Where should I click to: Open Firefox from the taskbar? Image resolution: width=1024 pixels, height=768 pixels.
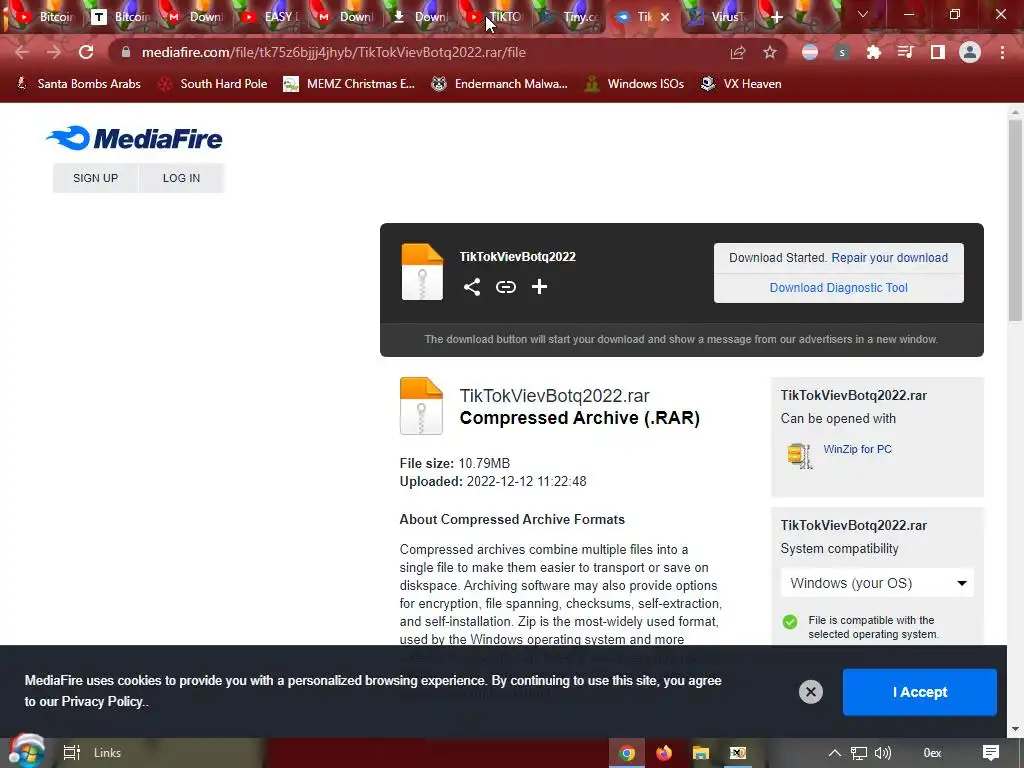[664, 753]
